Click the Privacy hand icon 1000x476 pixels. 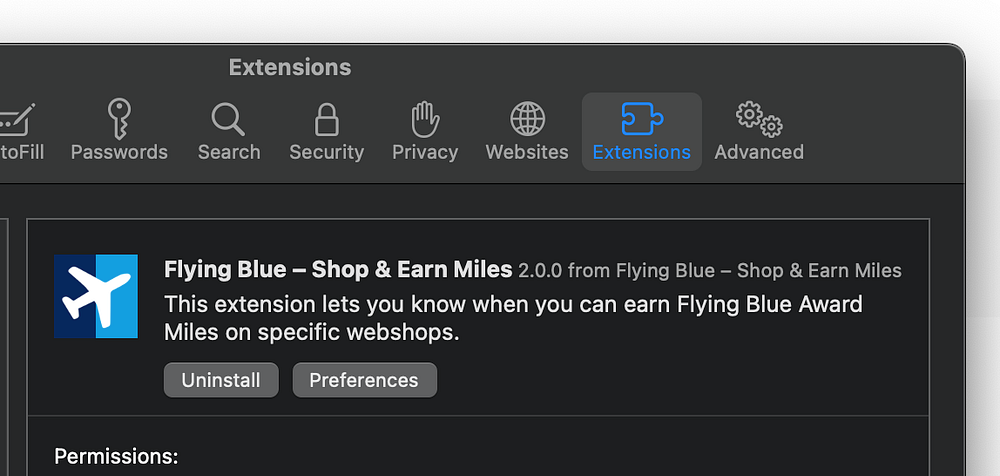pos(425,119)
